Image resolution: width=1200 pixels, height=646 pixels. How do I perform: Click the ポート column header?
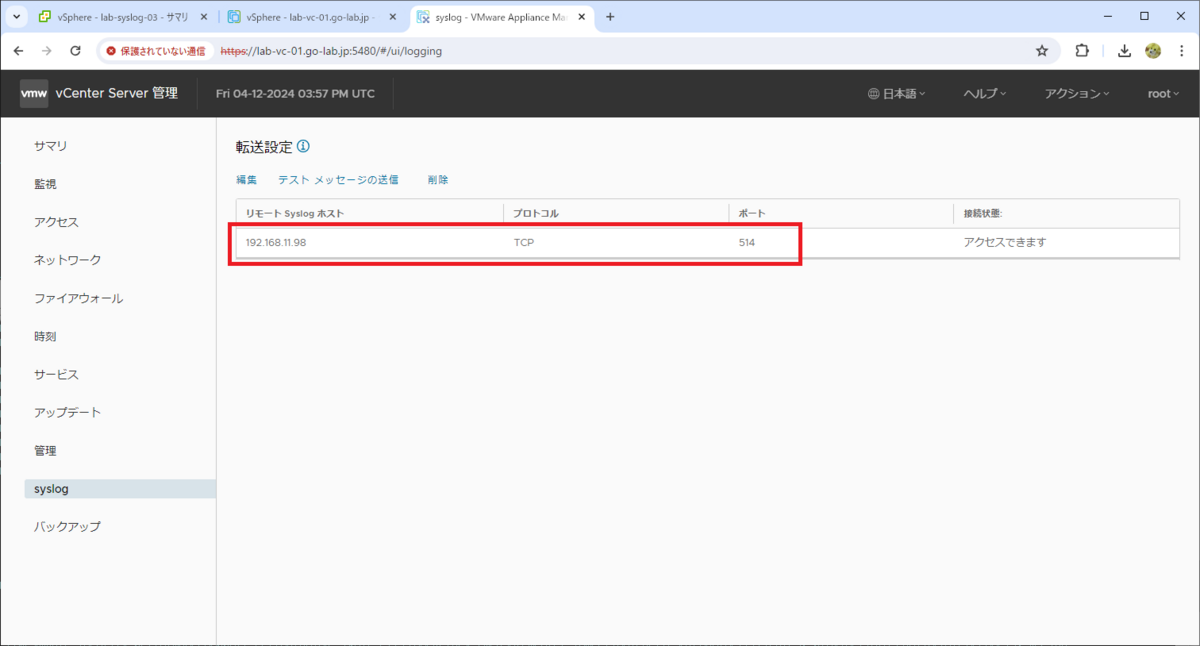(752, 214)
